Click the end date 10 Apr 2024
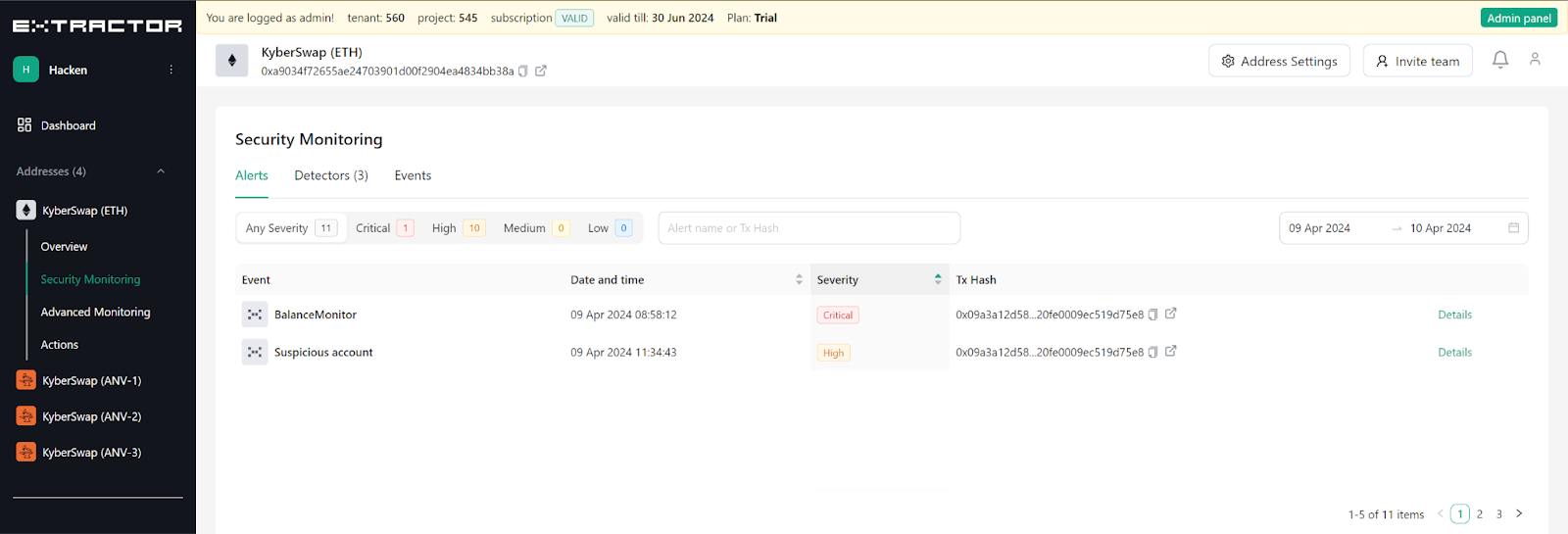1568x534 pixels. coord(1441,228)
